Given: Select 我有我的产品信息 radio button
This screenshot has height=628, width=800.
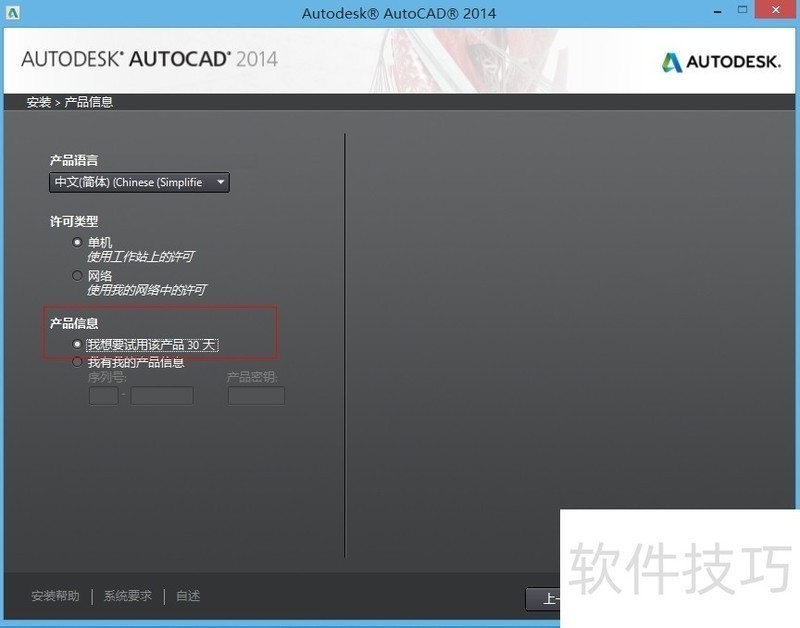Looking at the screenshot, I should (x=77, y=362).
